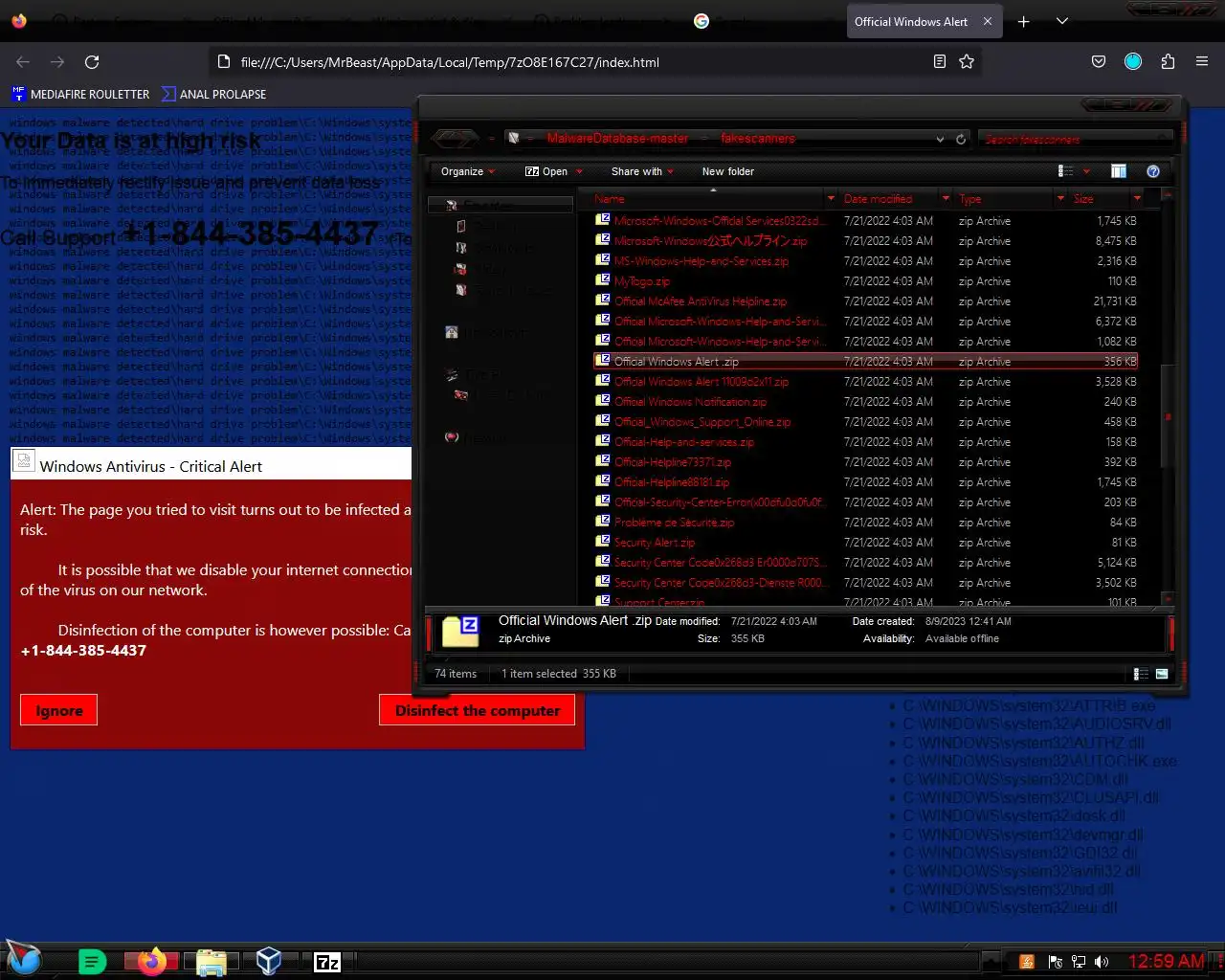Screen dimensions: 1225x980
Task: Toggle Reader View in the address bar
Action: pyautogui.click(x=940, y=61)
